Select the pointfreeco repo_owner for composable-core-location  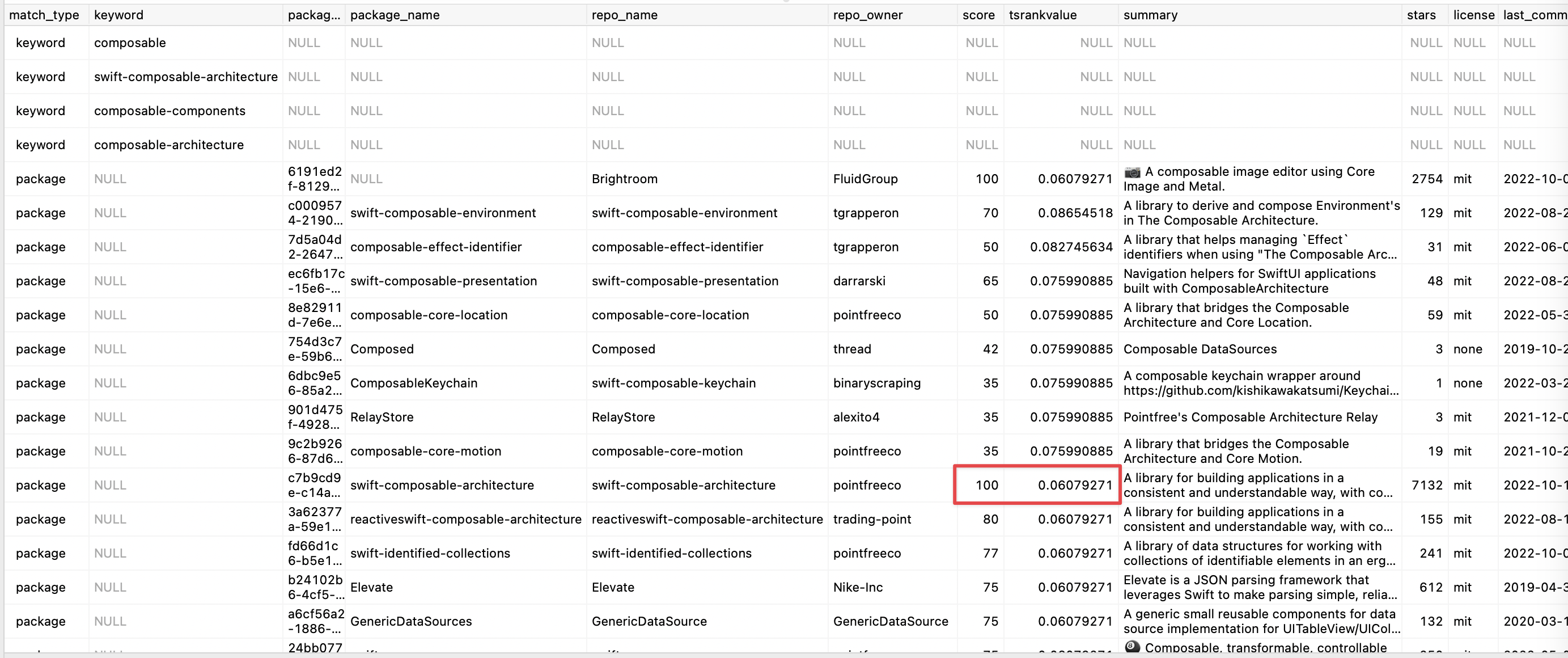click(x=867, y=315)
